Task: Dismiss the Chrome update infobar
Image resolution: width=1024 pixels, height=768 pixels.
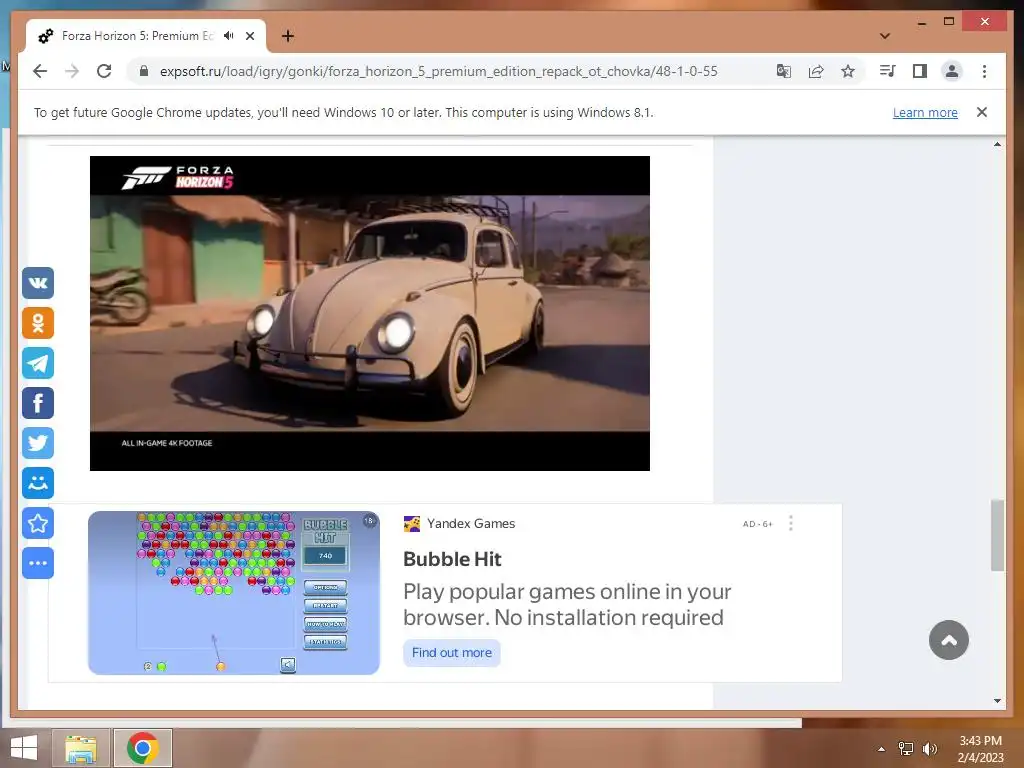Action: (982, 112)
